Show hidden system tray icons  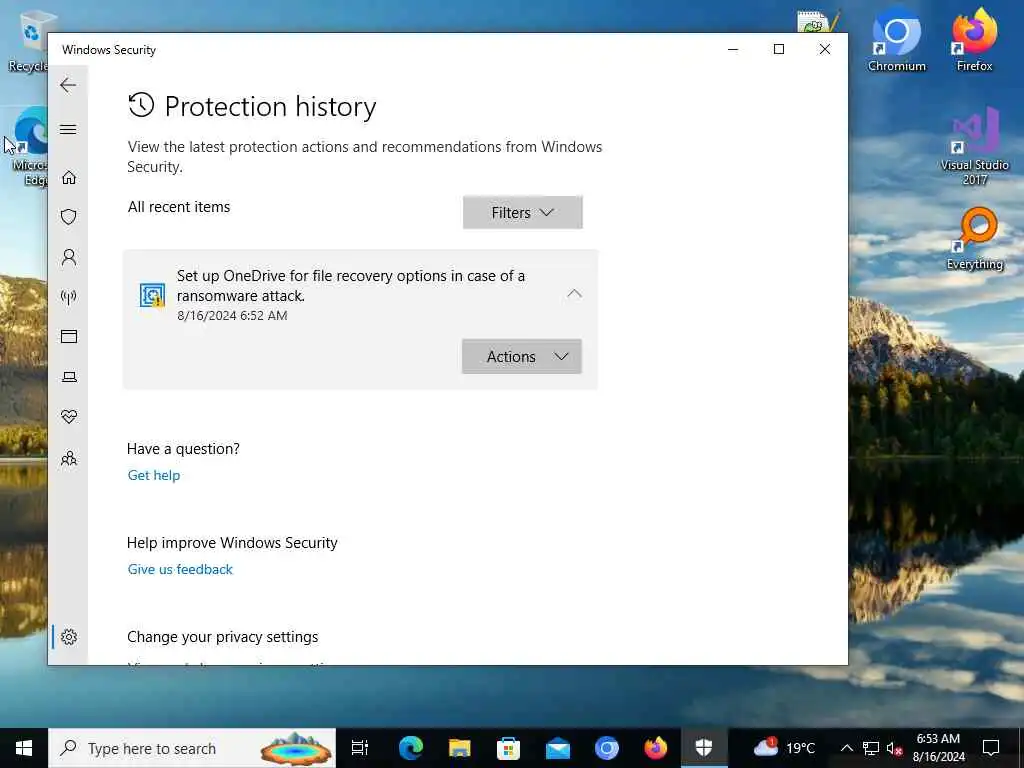coord(846,748)
